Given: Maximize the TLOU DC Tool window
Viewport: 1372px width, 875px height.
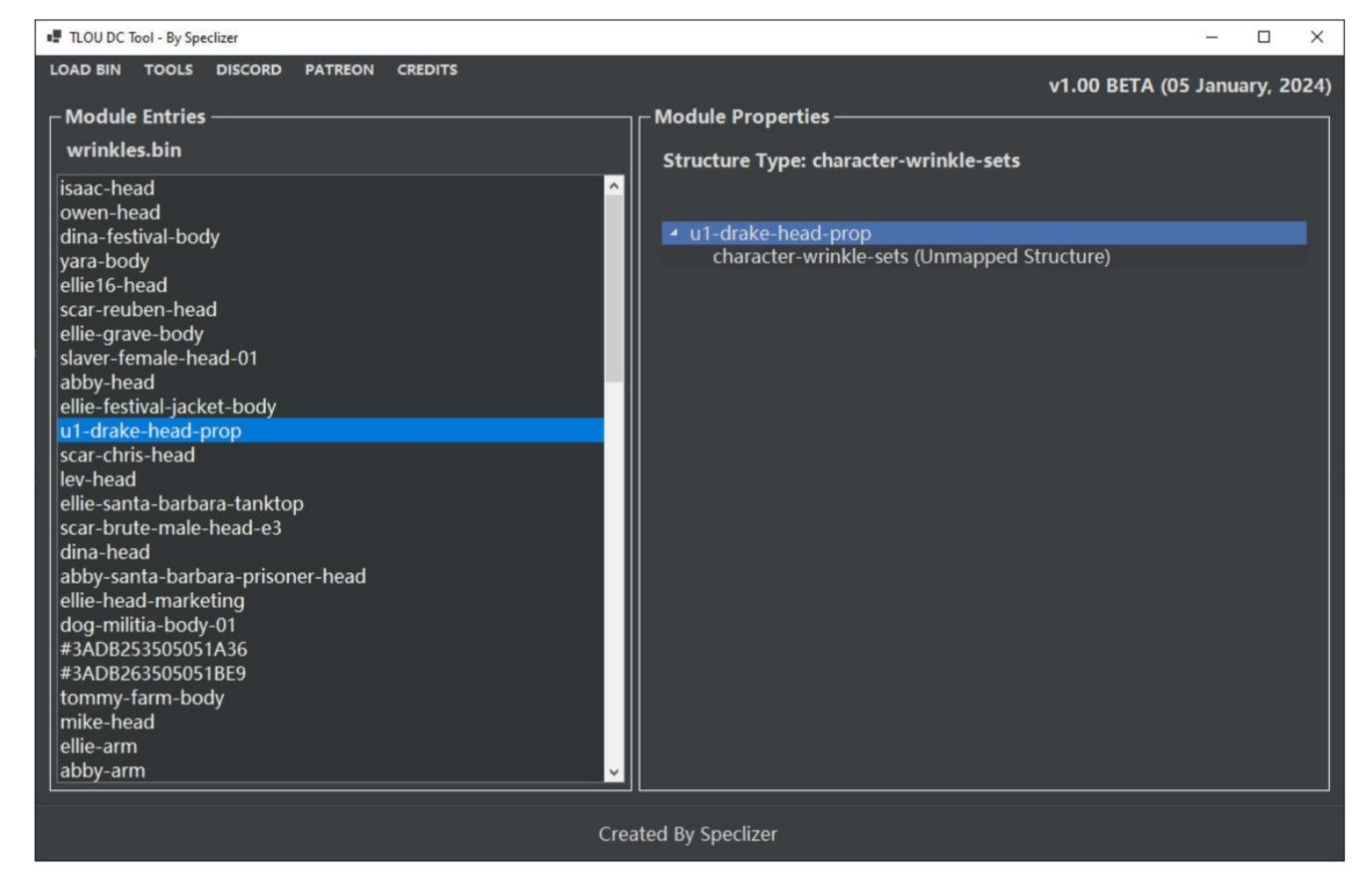Looking at the screenshot, I should coord(1263,37).
